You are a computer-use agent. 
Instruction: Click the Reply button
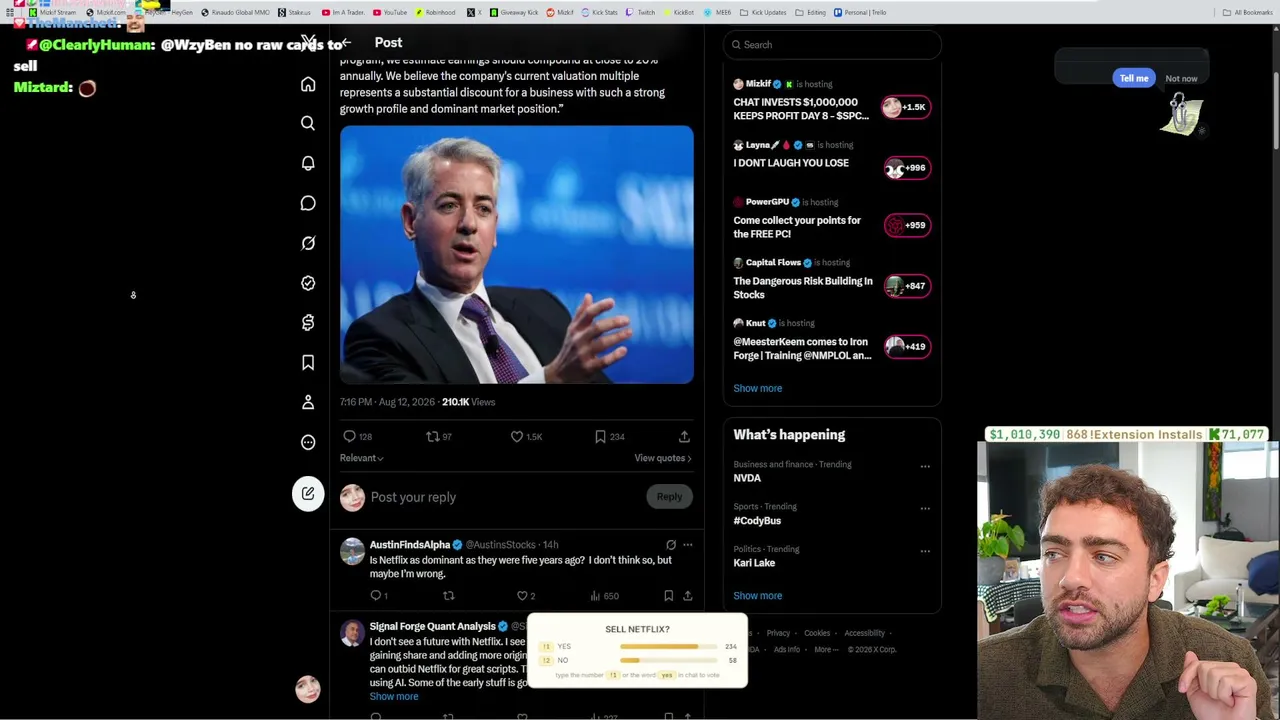[x=669, y=497]
